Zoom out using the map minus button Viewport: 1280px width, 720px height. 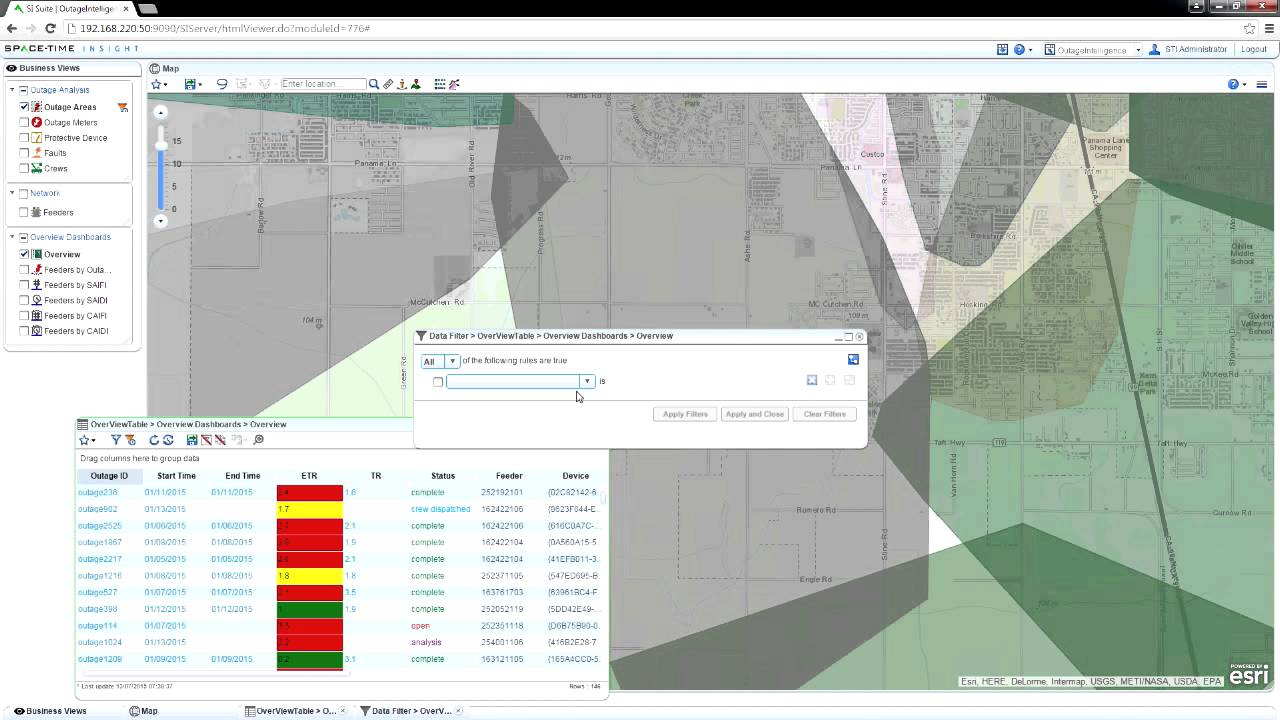(160, 221)
